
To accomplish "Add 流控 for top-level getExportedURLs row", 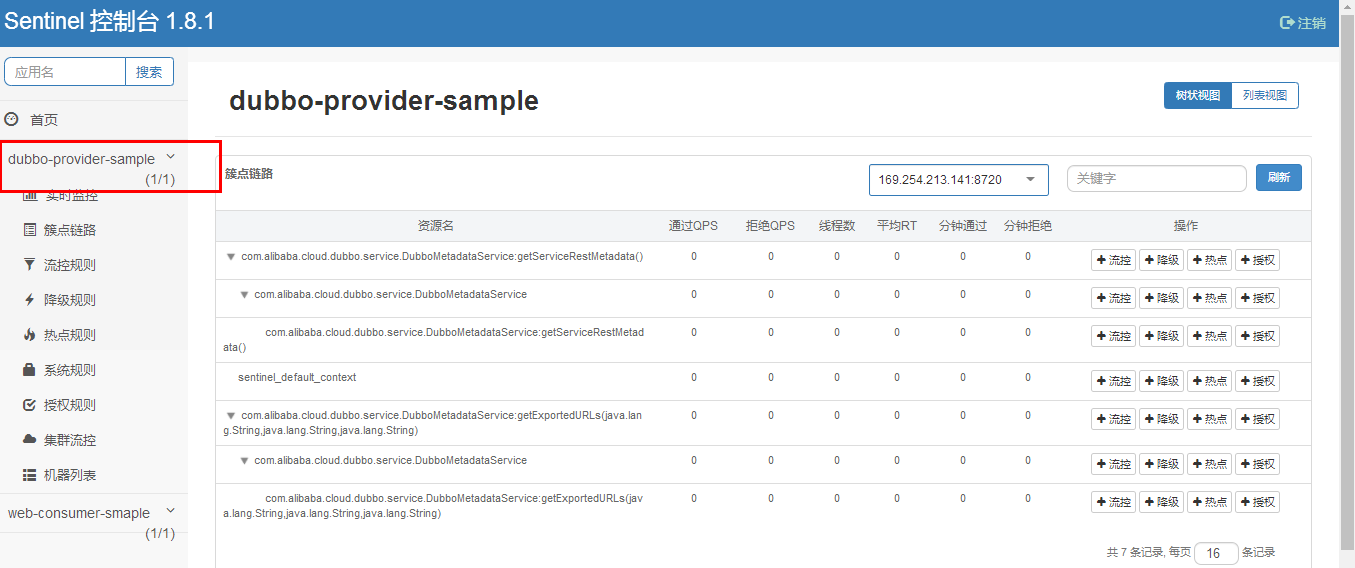I will pos(1113,419).
